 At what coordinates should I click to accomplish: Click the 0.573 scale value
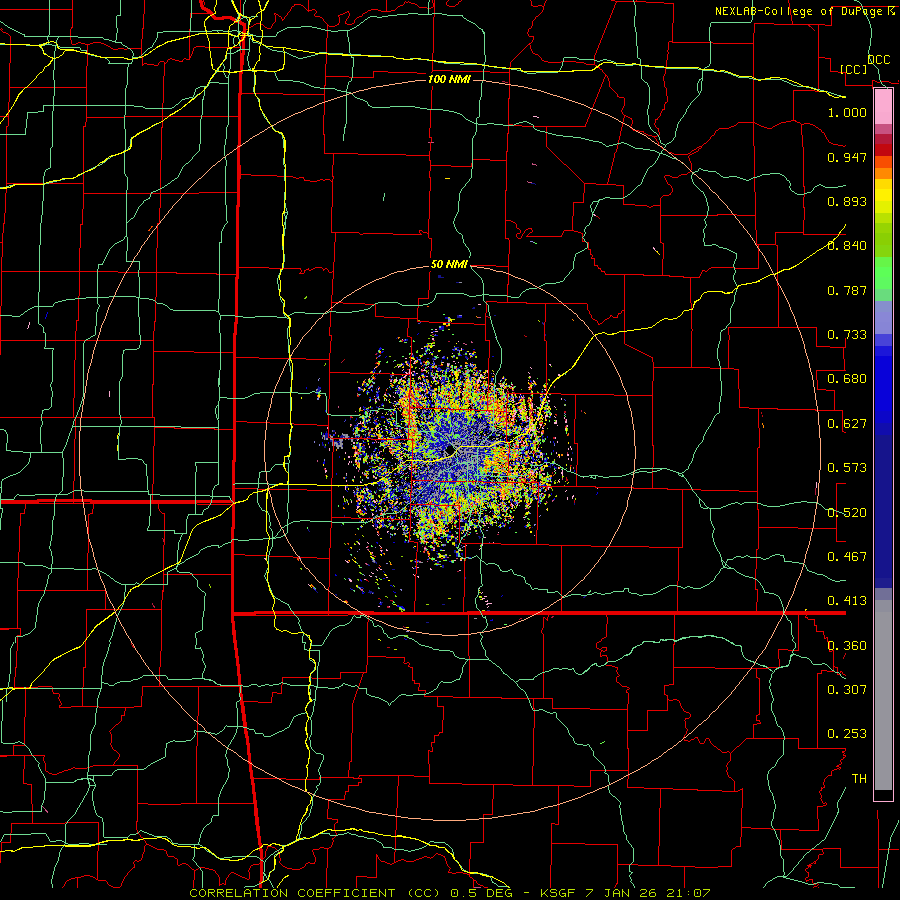[x=847, y=468]
